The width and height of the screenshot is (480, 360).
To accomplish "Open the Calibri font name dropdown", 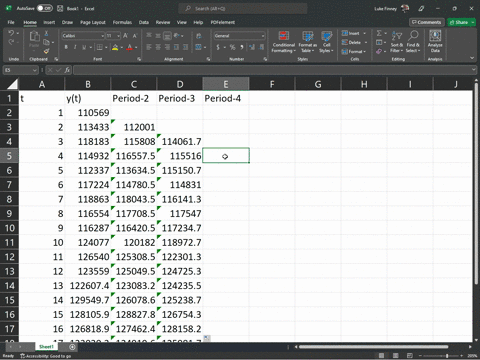I will tap(103, 36).
